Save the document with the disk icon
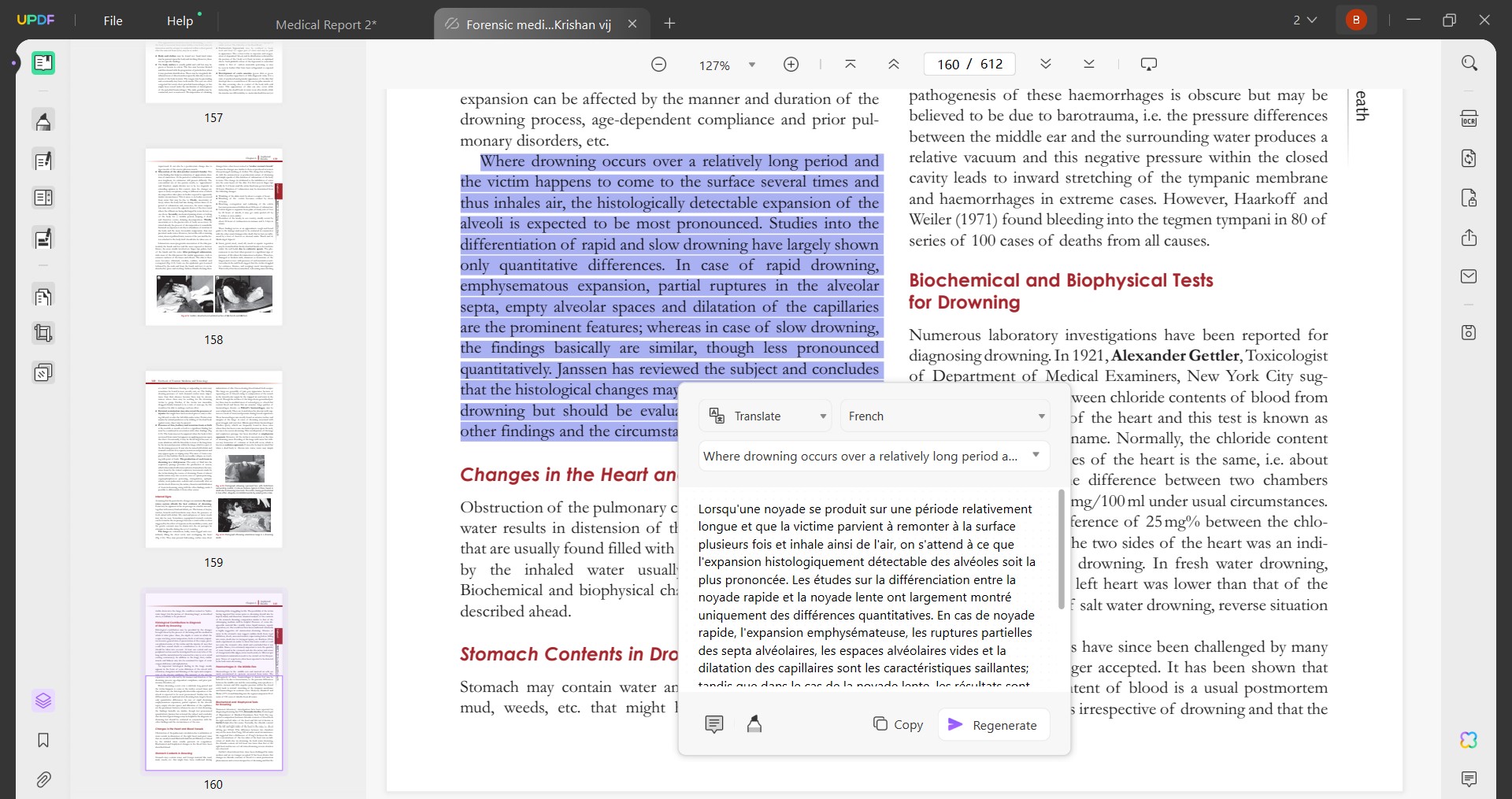The image size is (1512, 799). tap(1469, 332)
